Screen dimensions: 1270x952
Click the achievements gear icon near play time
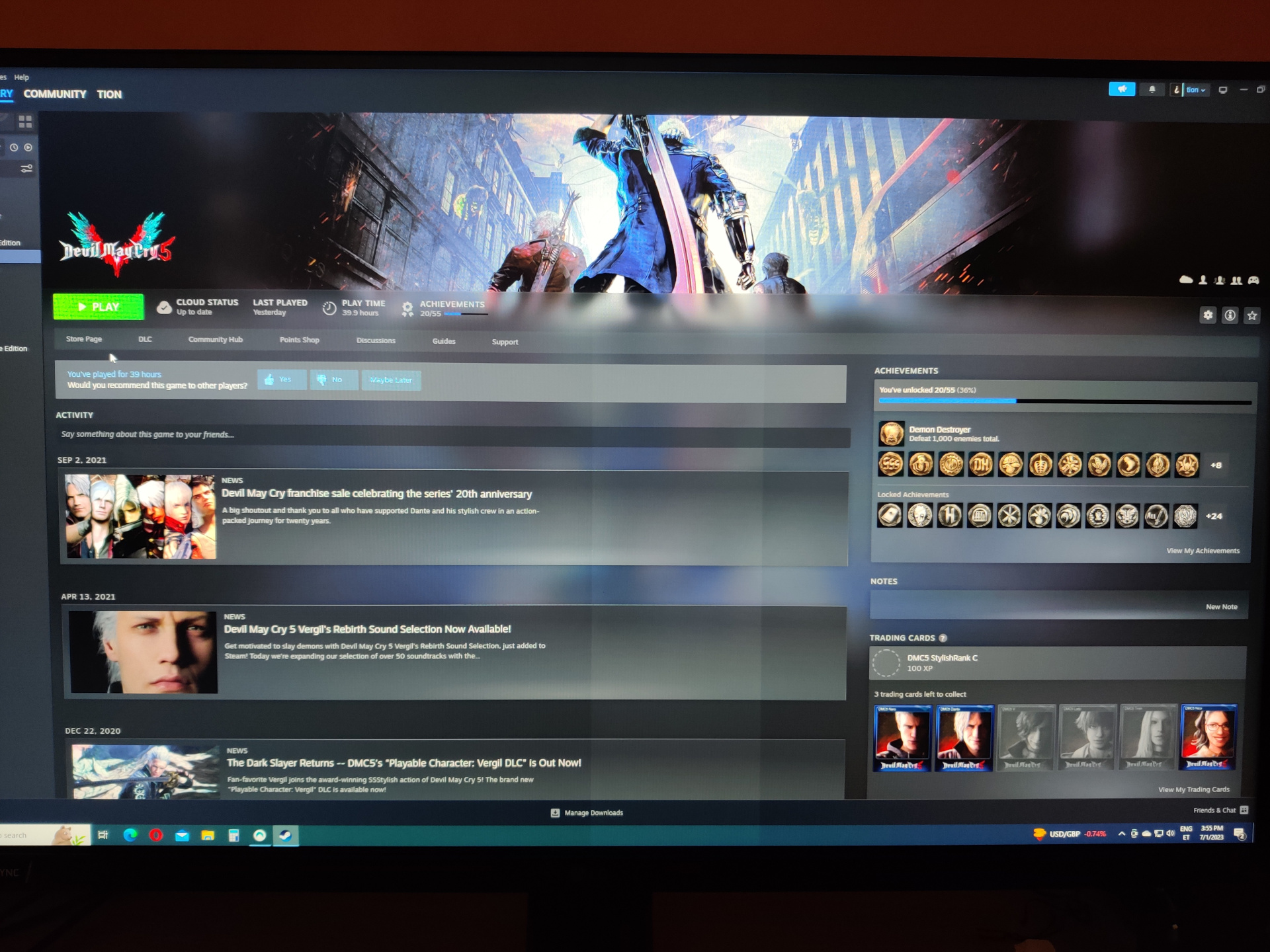coord(407,309)
